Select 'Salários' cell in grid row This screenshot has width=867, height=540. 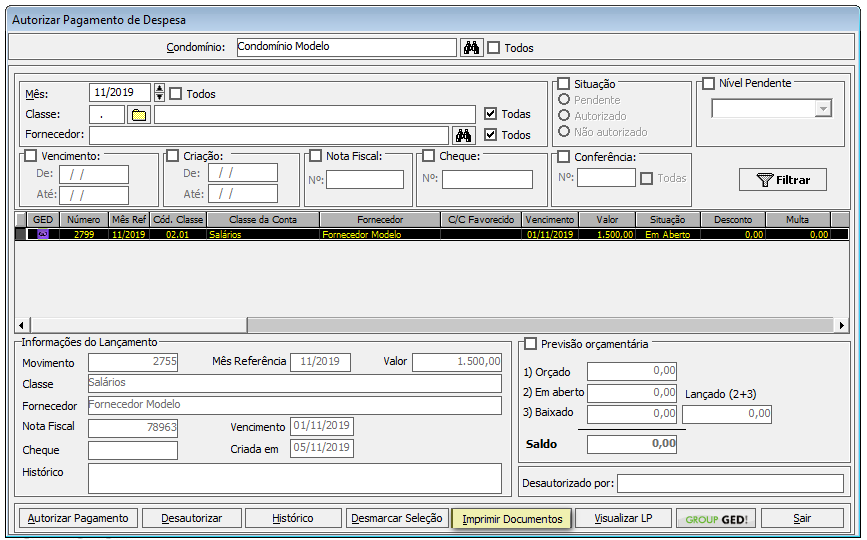click(263, 234)
